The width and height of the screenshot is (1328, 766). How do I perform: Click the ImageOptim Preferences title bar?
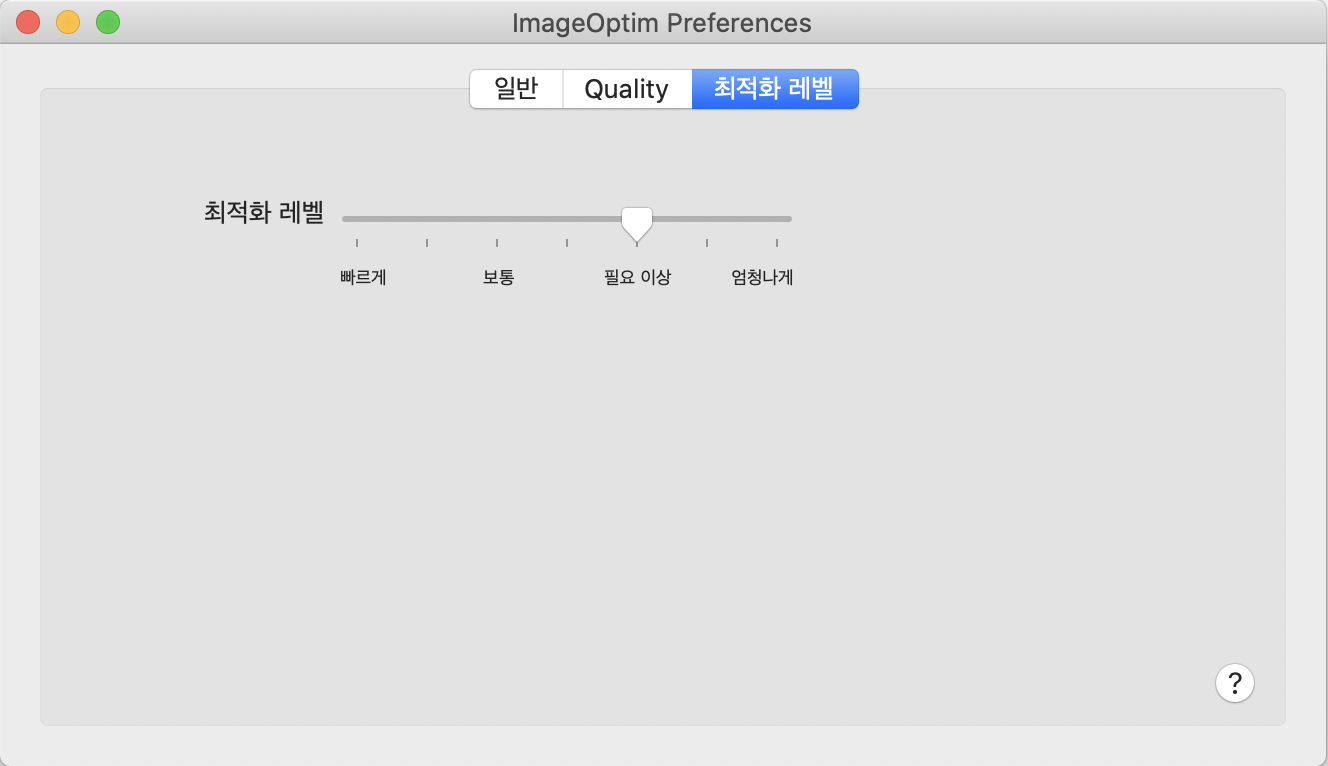(x=663, y=22)
